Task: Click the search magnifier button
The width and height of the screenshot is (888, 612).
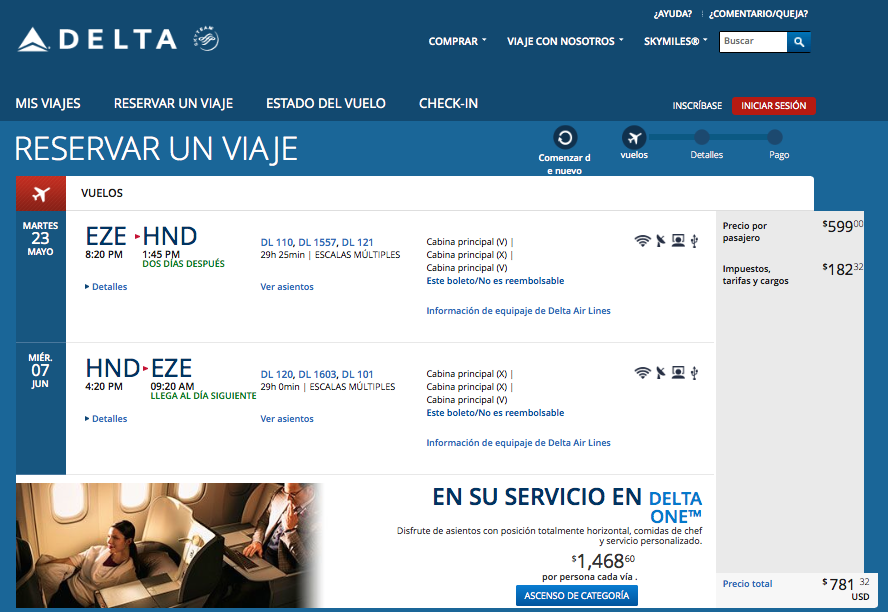Action: tap(799, 42)
